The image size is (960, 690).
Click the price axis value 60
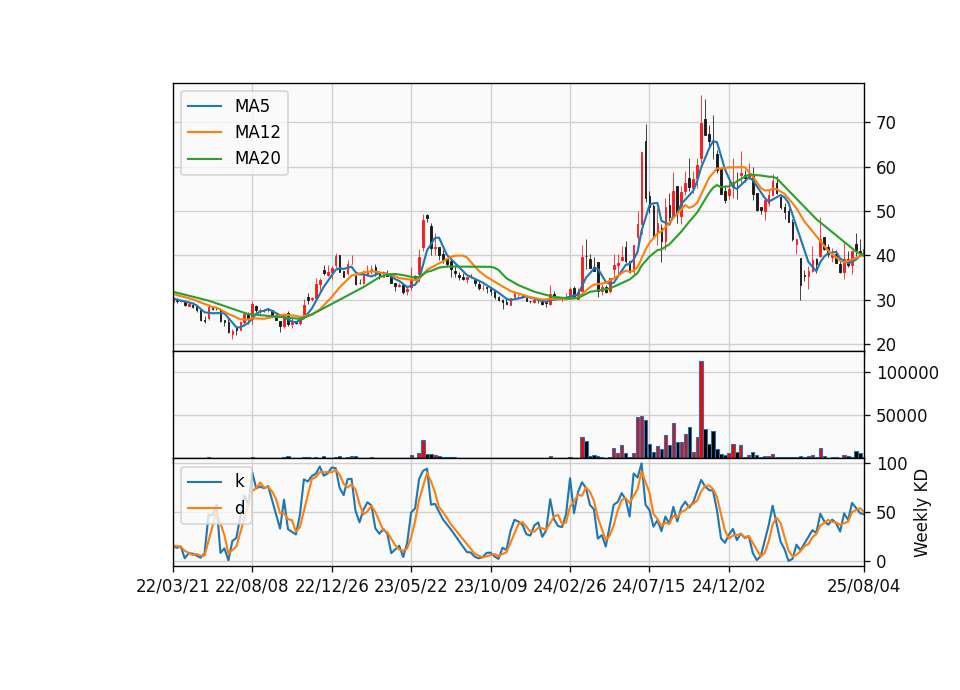[x=886, y=168]
